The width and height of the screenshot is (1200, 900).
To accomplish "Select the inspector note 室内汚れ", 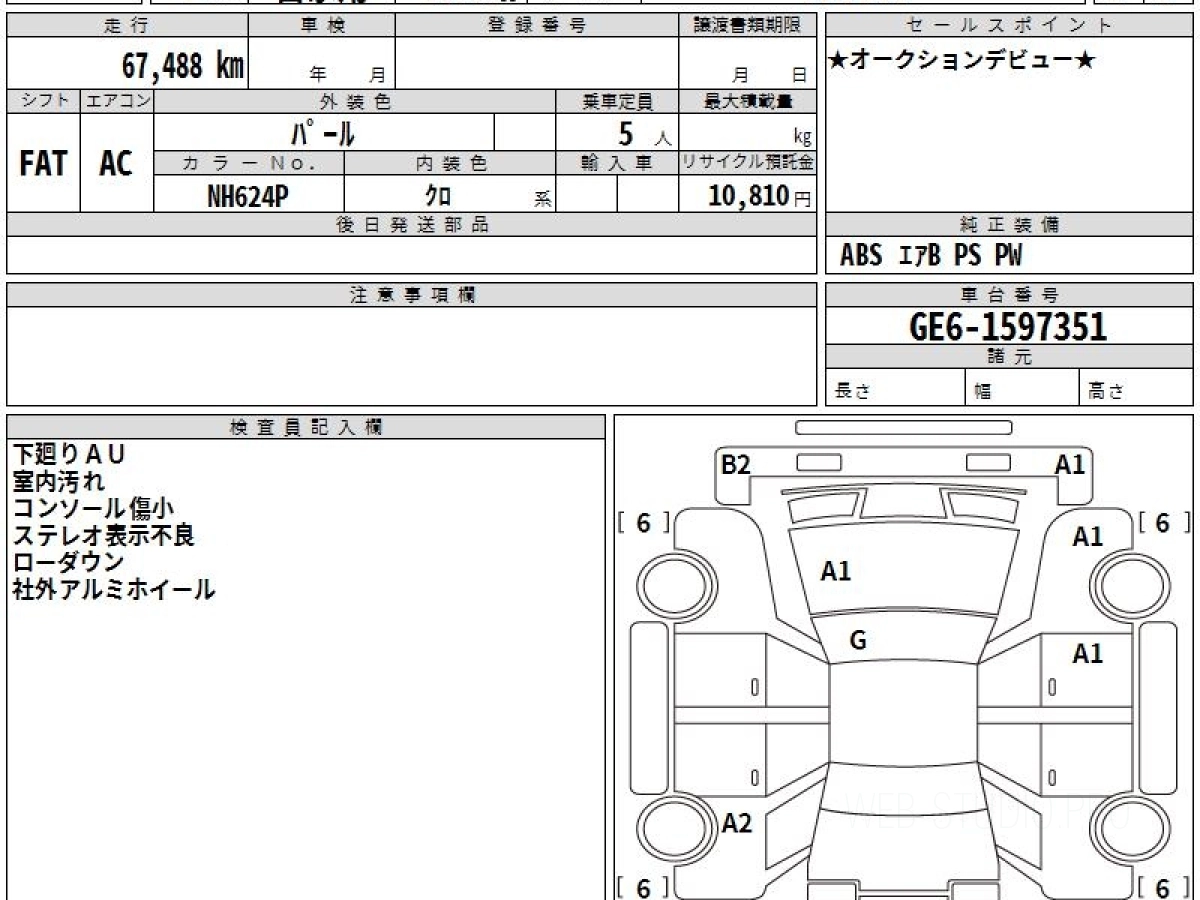I will pyautogui.click(x=59, y=481).
